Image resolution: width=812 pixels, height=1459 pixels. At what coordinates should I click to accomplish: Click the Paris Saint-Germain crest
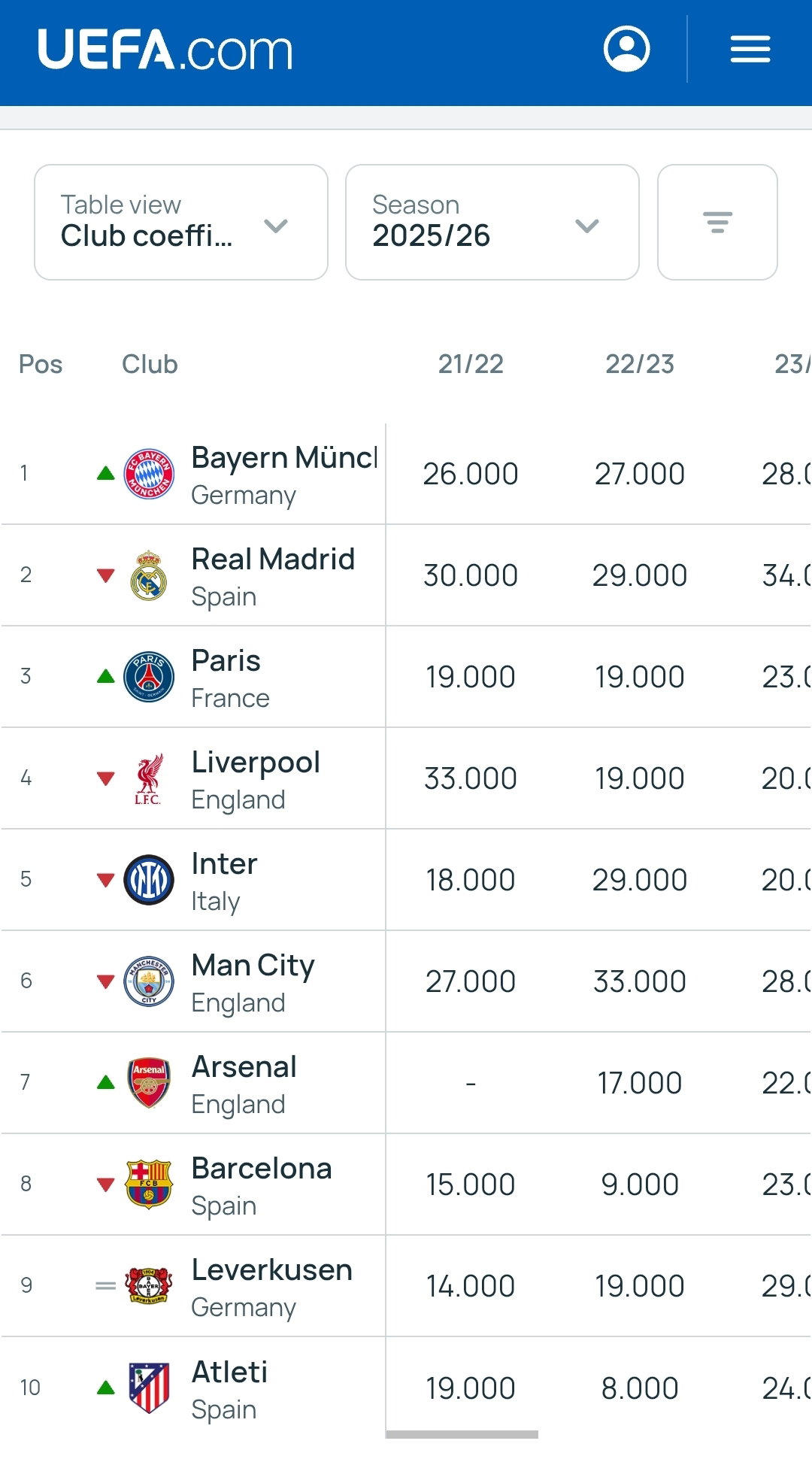pyautogui.click(x=149, y=677)
